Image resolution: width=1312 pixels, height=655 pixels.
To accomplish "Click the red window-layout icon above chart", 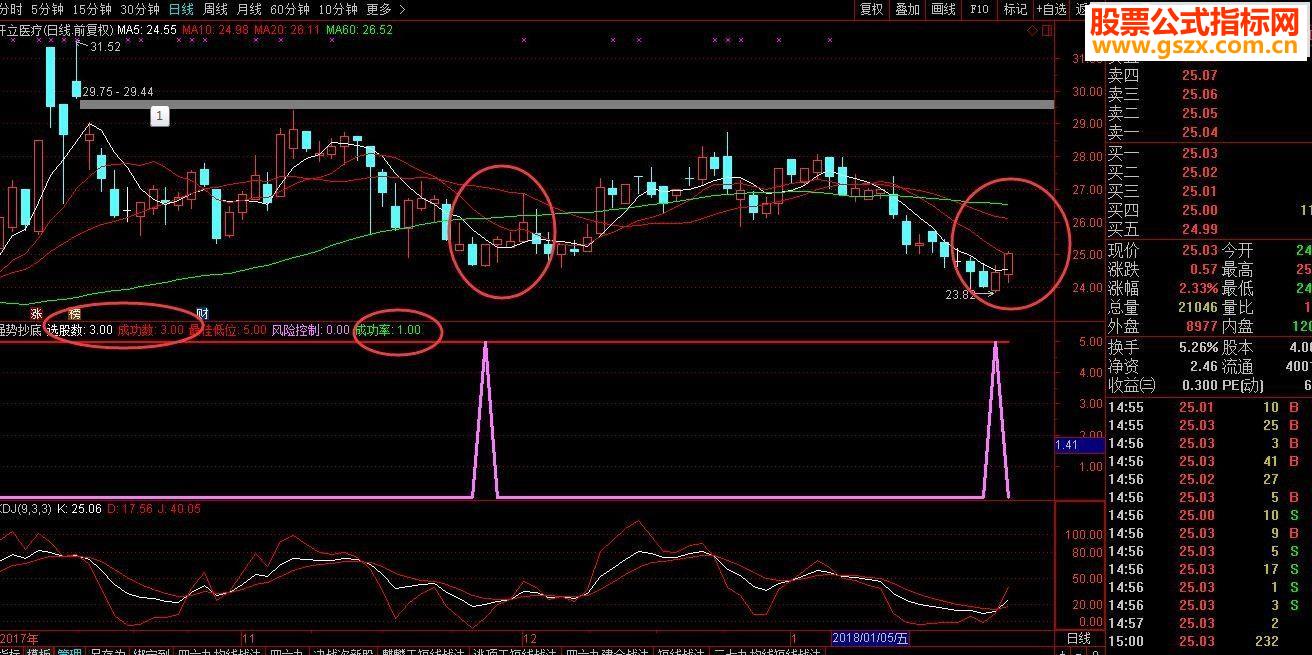I will pyautogui.click(x=1047, y=30).
